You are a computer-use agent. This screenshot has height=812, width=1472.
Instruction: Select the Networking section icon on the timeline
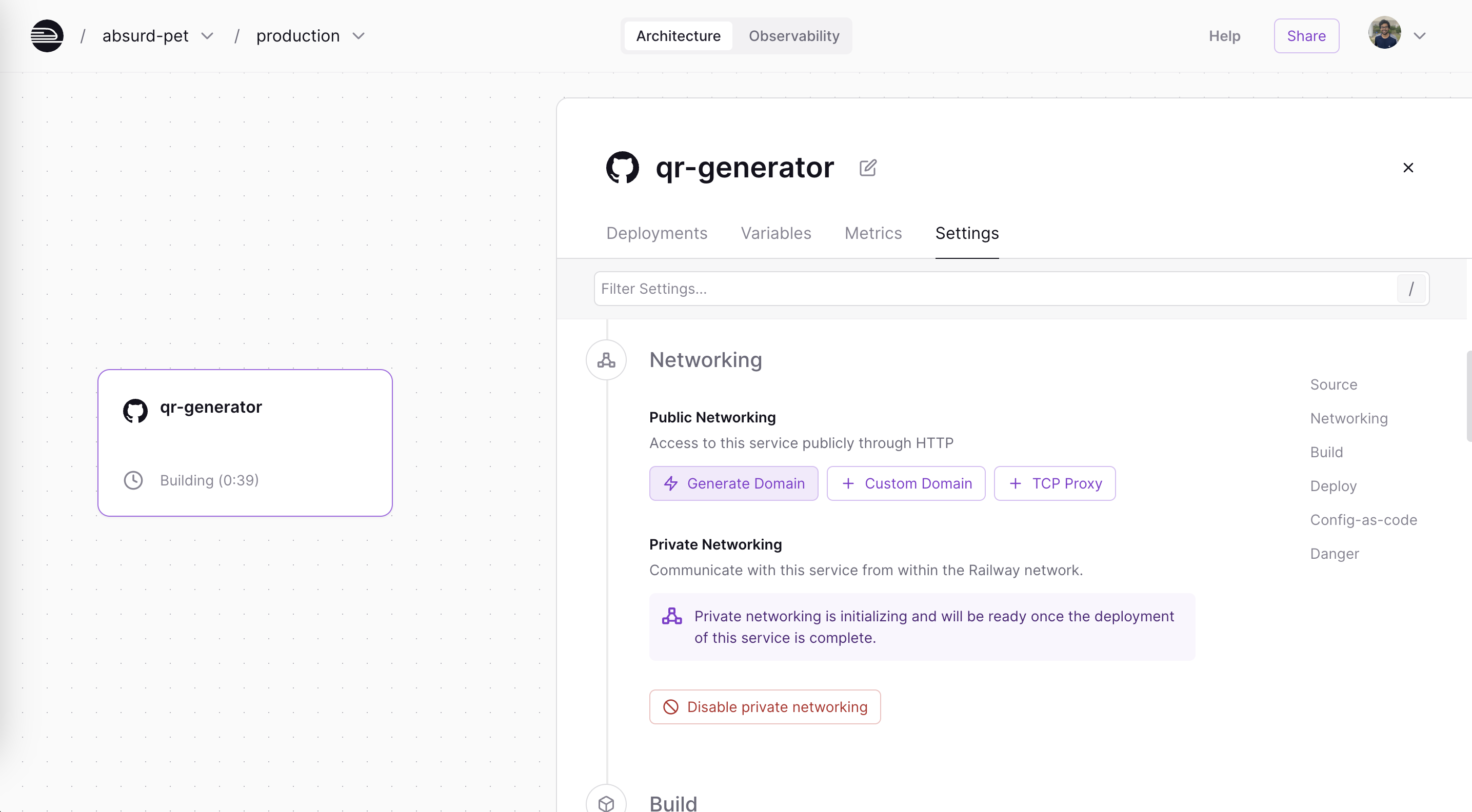pyautogui.click(x=606, y=360)
